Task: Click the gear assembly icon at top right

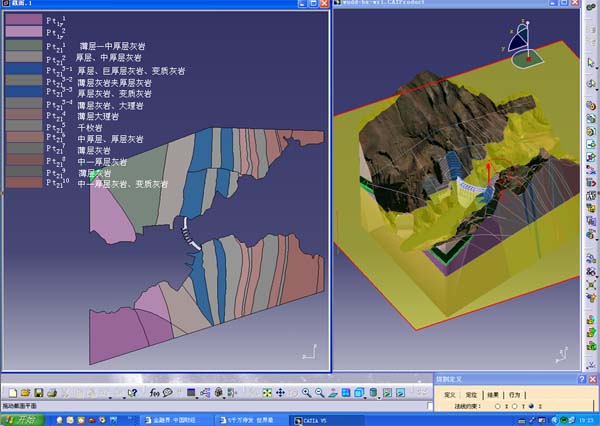Action: 591,7
